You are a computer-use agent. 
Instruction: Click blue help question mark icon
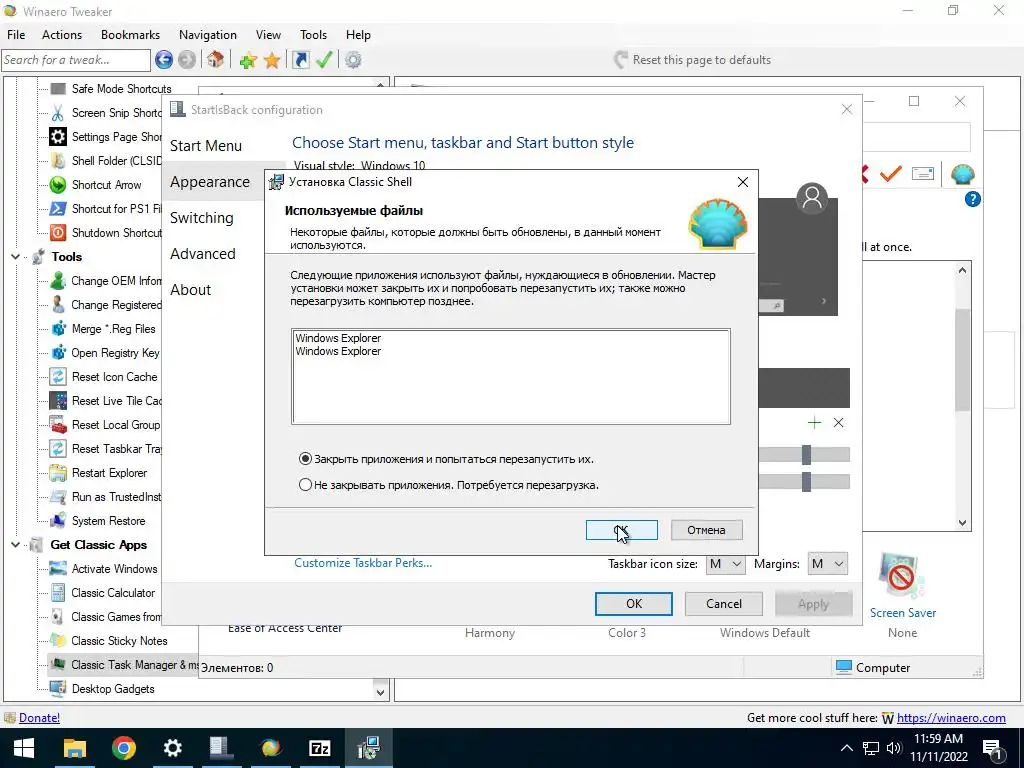(972, 199)
